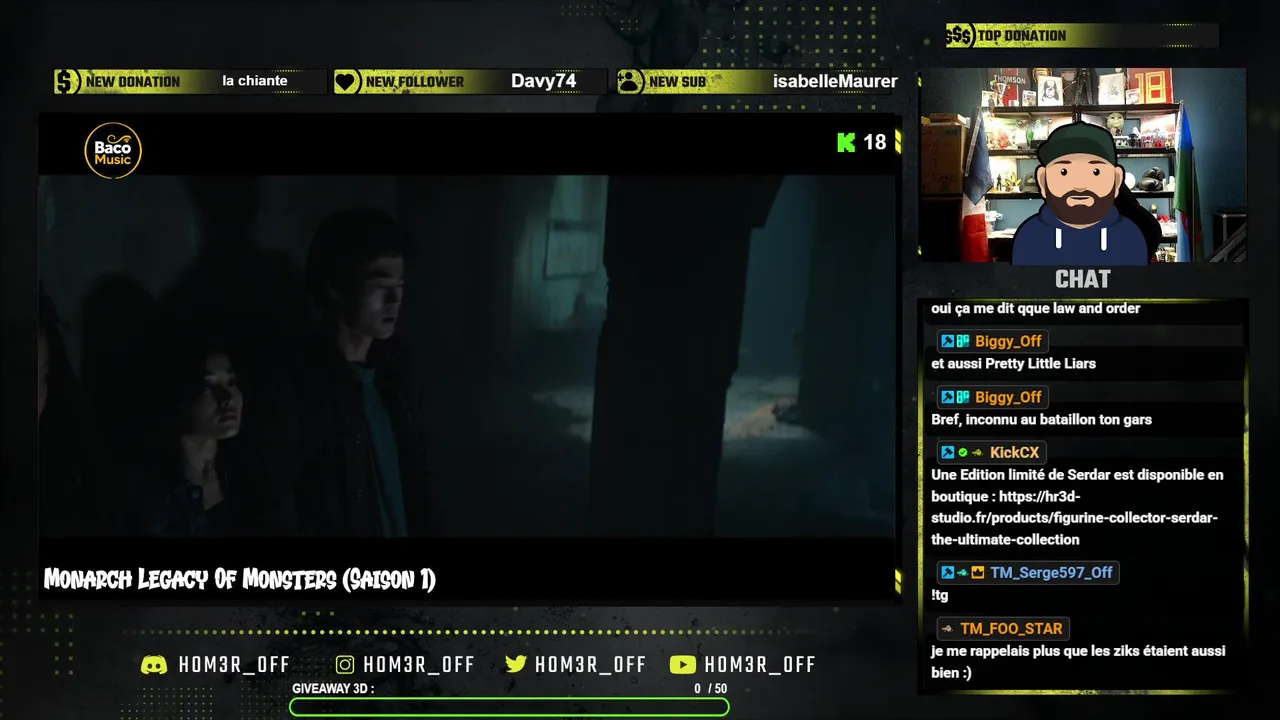Click the "Giveaway 3D :" label
1280x720 pixels.
tap(333, 688)
